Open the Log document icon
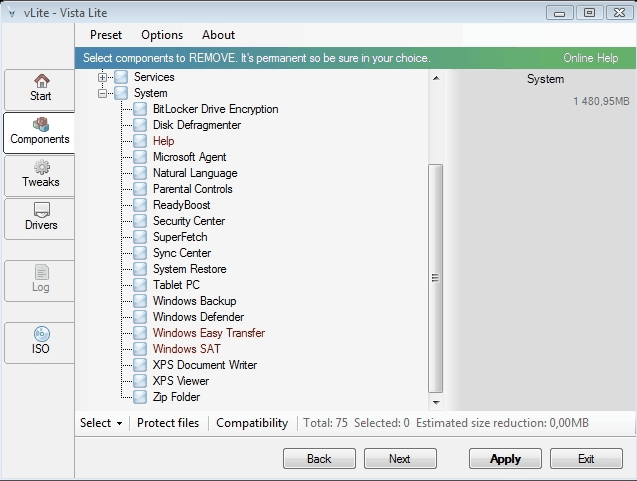The height and width of the screenshot is (481, 637). coord(41,272)
